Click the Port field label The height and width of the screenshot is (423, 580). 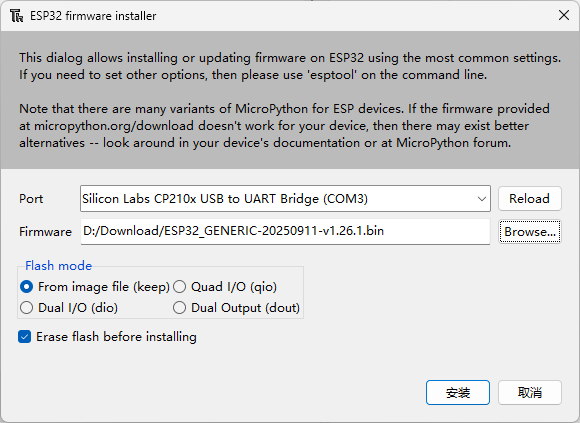pos(31,199)
